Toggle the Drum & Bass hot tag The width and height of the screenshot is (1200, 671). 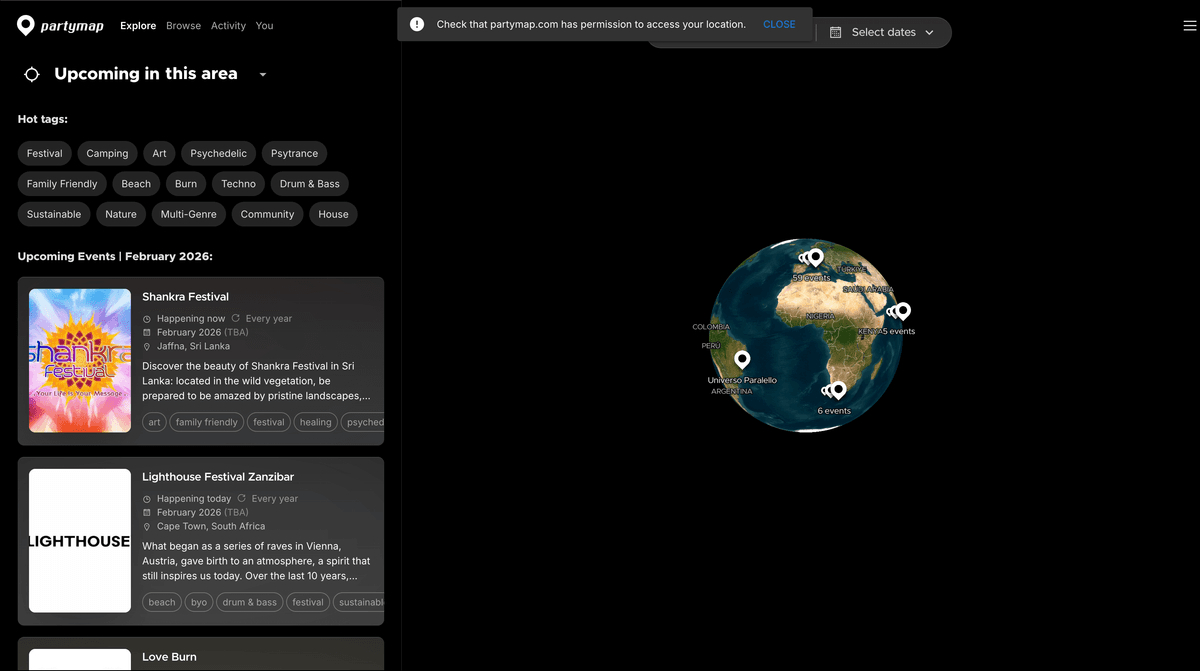pos(309,183)
